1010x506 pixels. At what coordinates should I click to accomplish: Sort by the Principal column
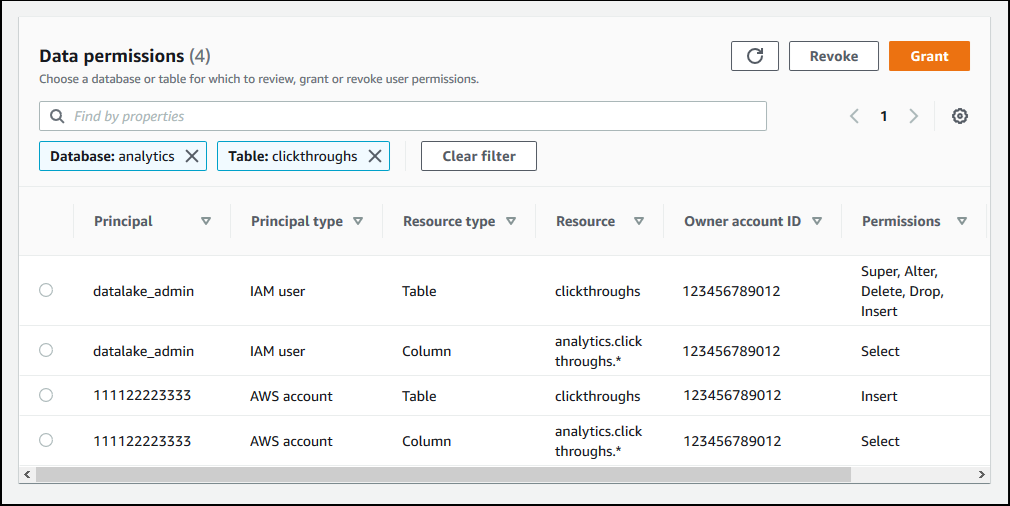206,221
